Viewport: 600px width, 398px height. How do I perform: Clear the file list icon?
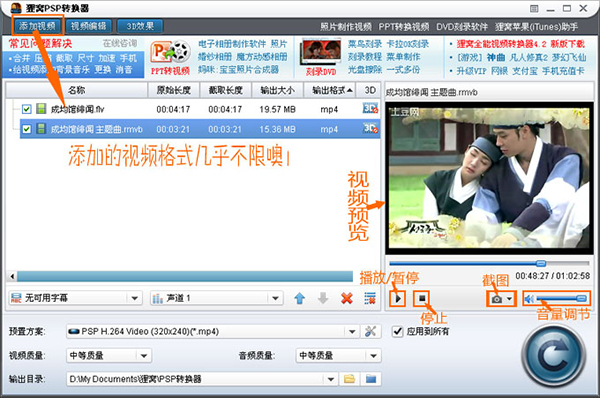370,298
